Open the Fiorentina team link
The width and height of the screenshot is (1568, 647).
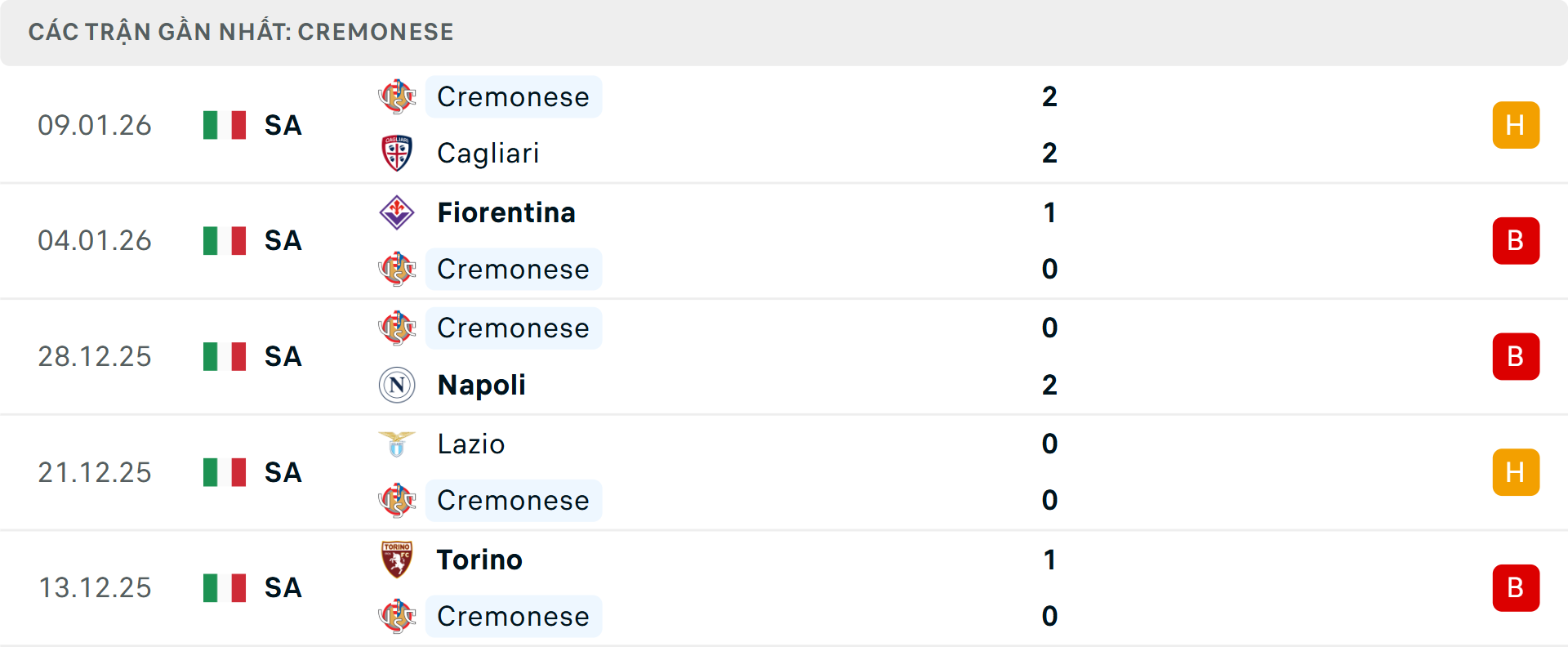(506, 212)
